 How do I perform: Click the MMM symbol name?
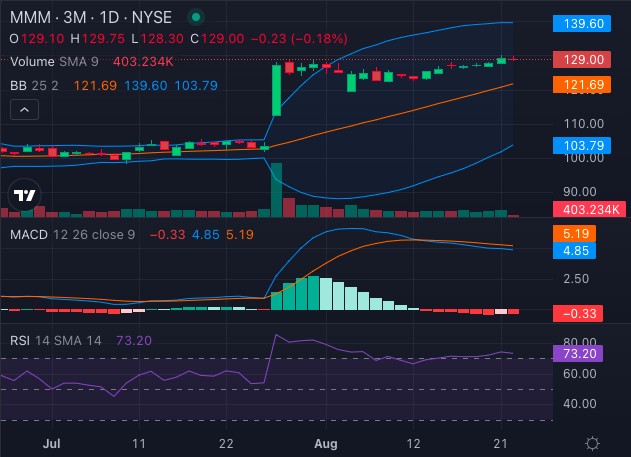click(31, 17)
